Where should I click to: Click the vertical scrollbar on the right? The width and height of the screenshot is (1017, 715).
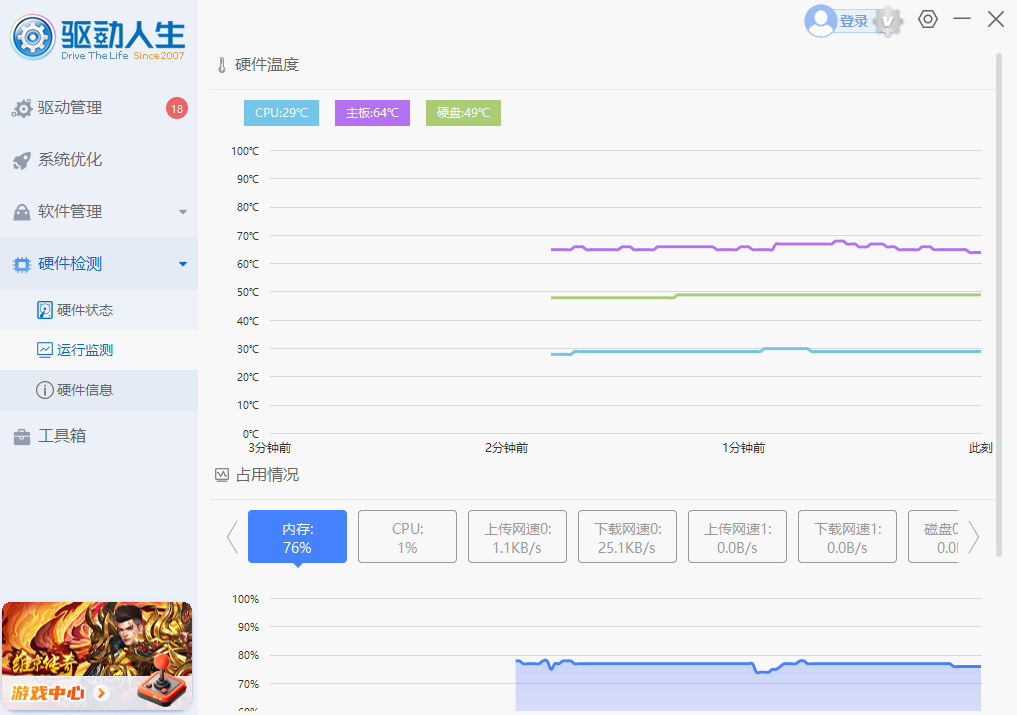pos(998,250)
